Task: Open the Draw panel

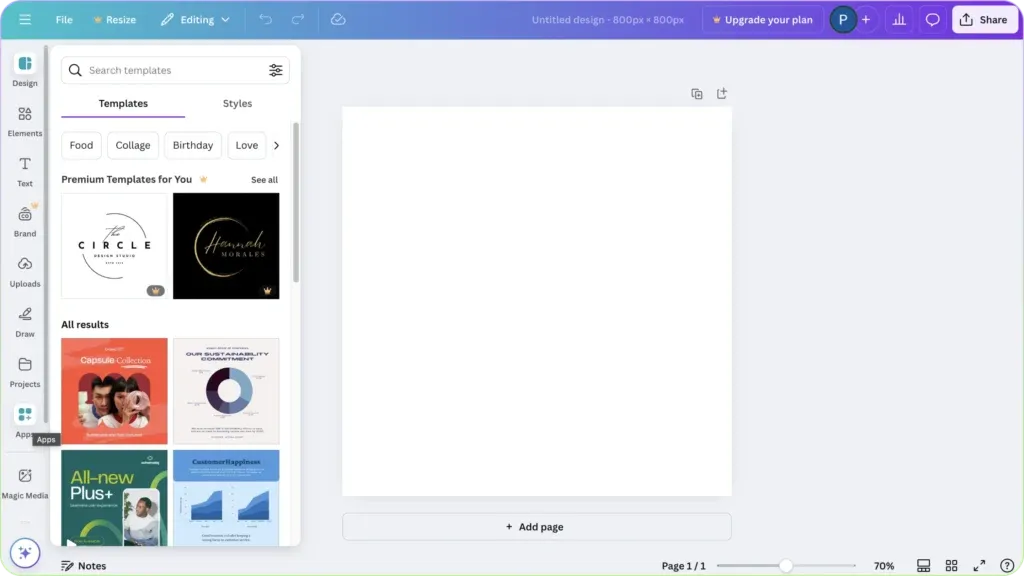Action: click(24, 322)
